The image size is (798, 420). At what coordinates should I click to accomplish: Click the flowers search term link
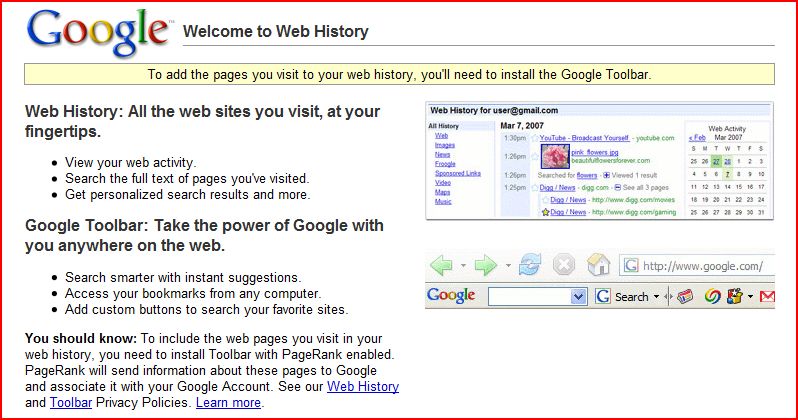click(x=587, y=175)
